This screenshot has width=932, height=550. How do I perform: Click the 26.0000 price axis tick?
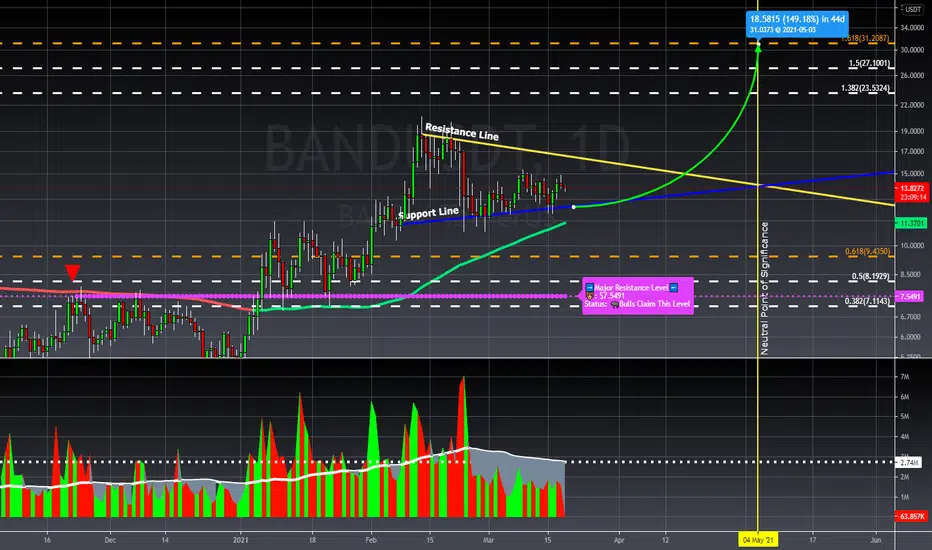(x=912, y=76)
